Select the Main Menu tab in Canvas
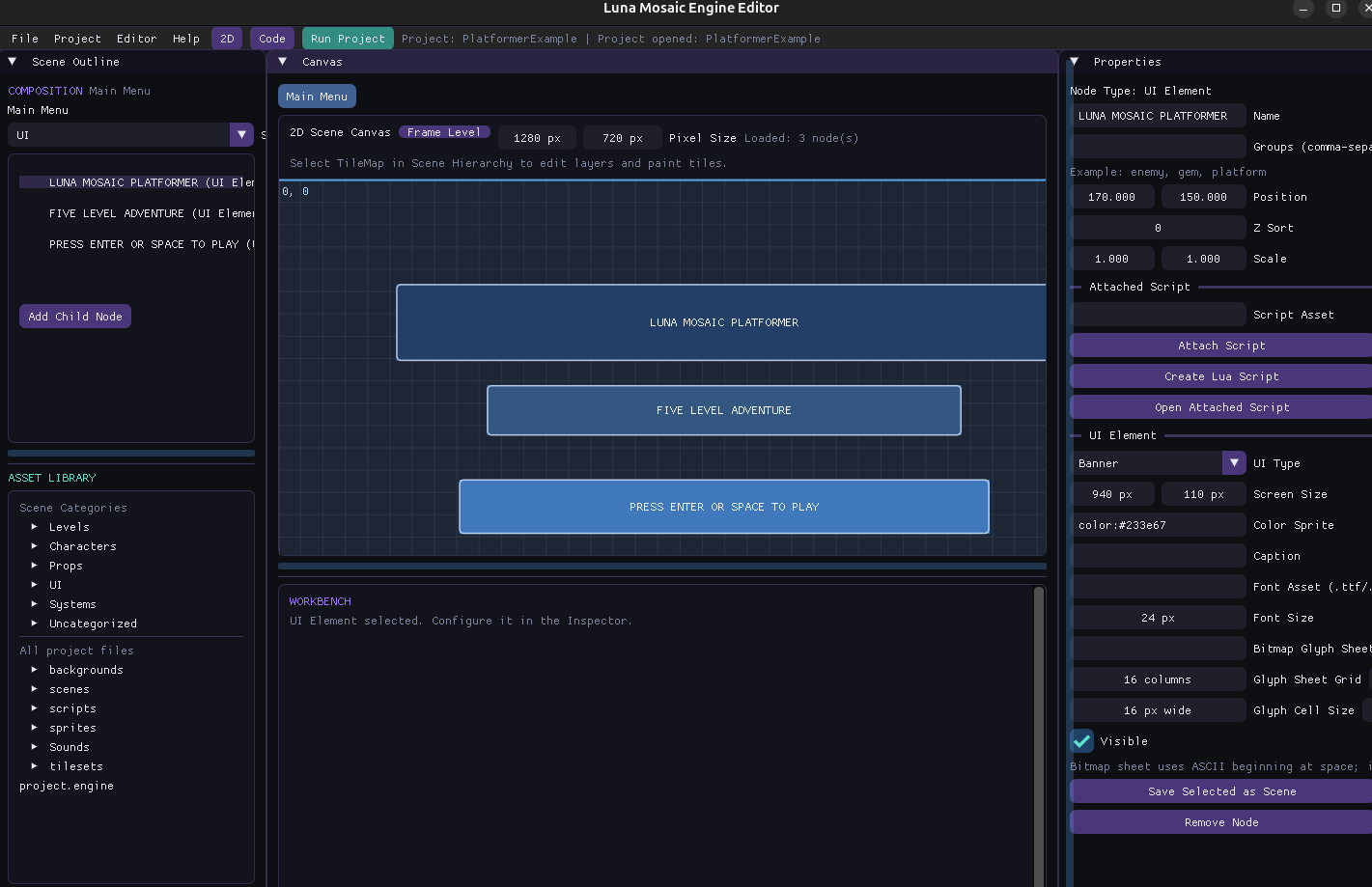Screen dimensions: 1372x887 (x=317, y=97)
